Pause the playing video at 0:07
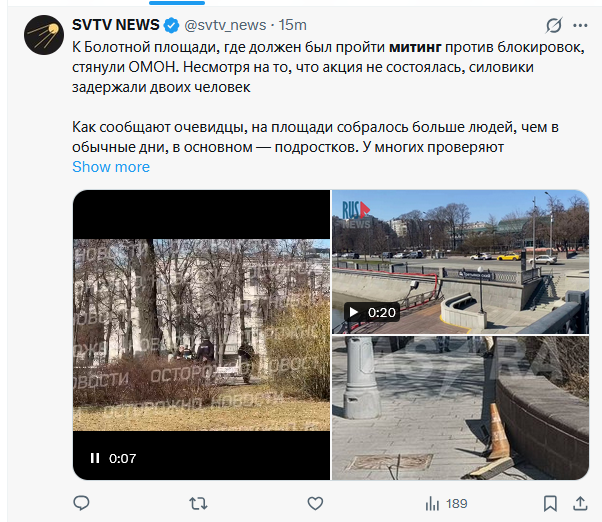This screenshot has width=602, height=522. (95, 458)
